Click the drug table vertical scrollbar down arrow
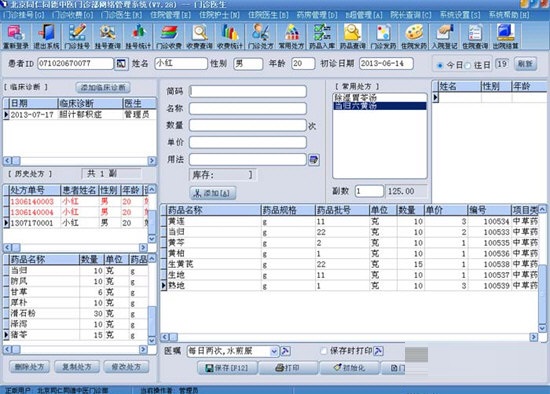 pyautogui.click(x=542, y=328)
